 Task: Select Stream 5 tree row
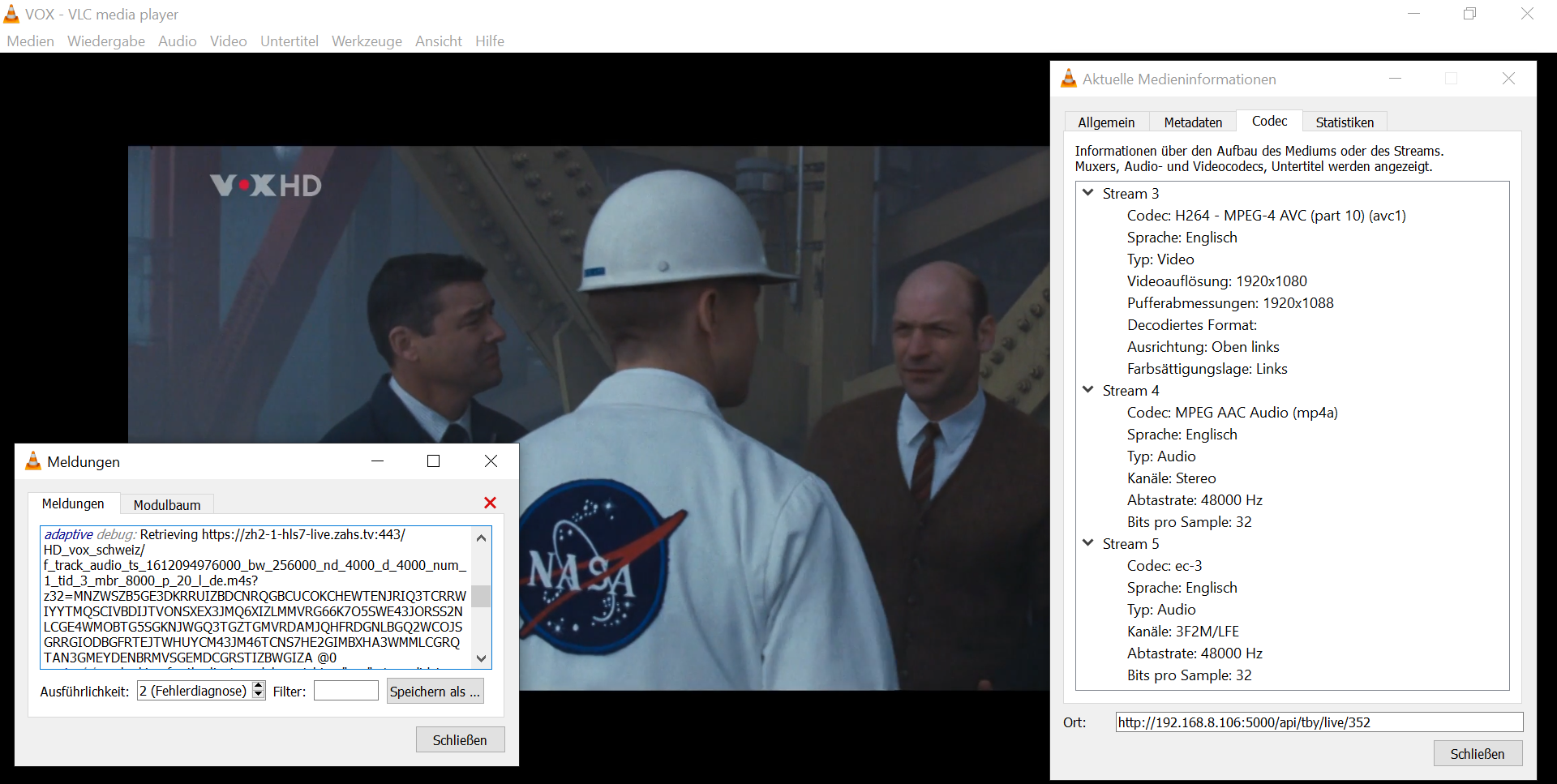1130,544
